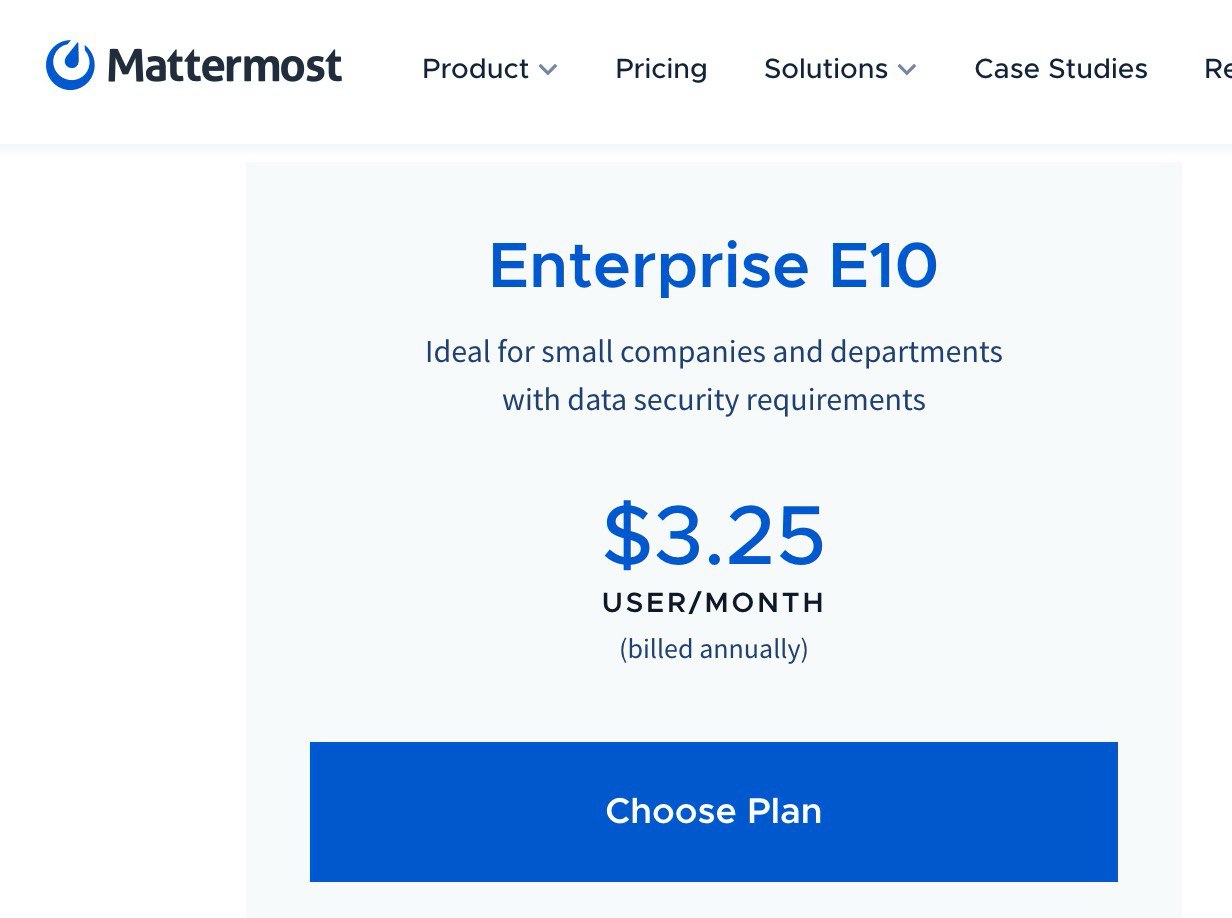1232x918 pixels.
Task: Click the $3.25 price figure
Action: point(714,535)
